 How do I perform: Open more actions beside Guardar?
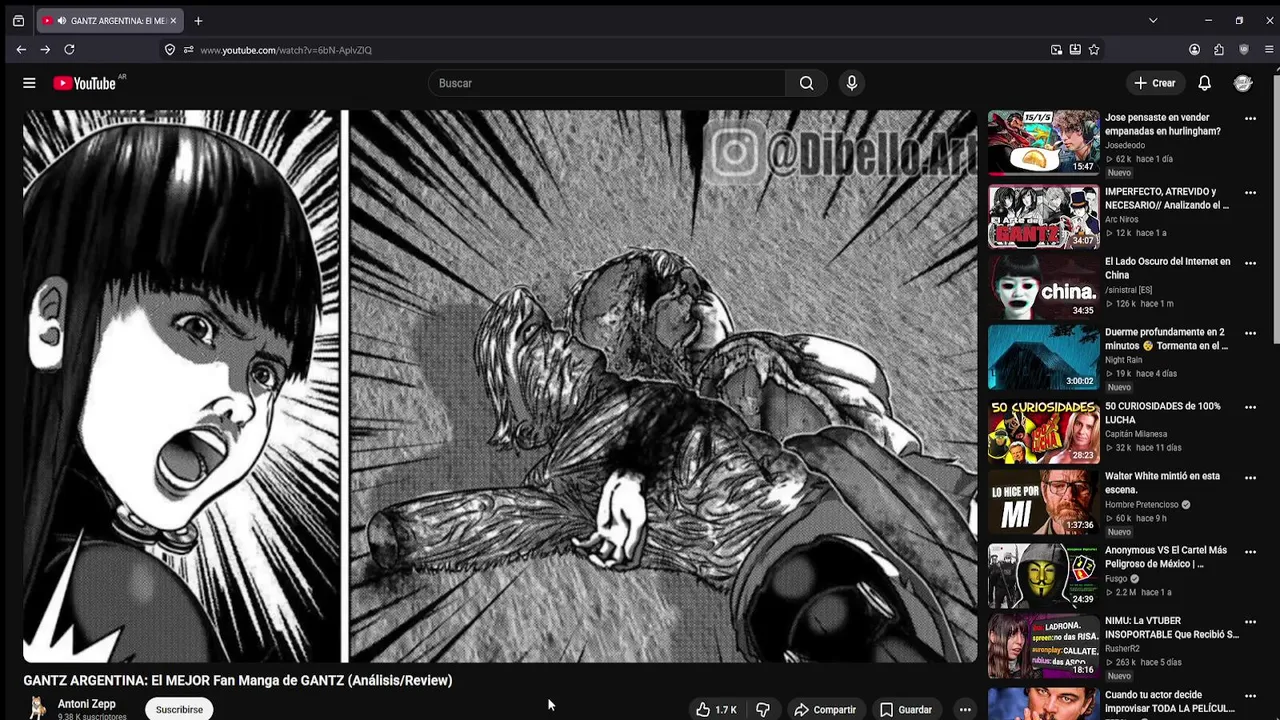point(965,709)
